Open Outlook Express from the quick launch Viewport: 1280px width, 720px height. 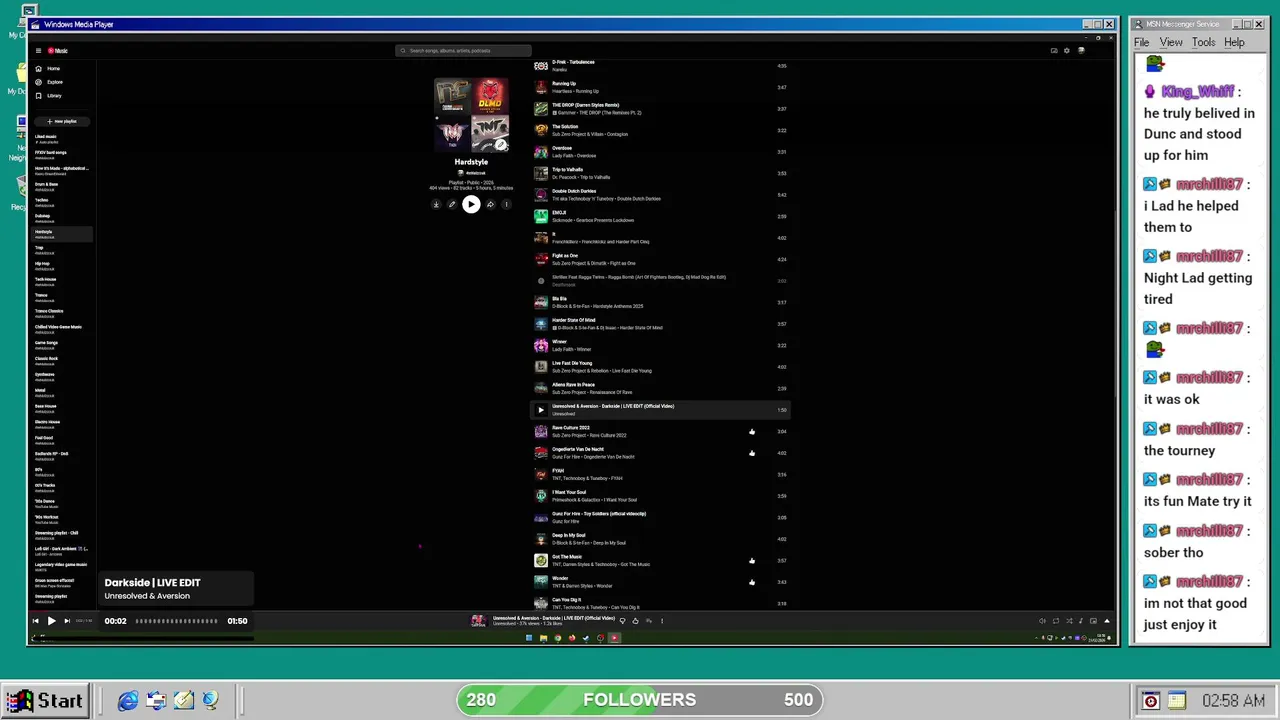pos(155,701)
